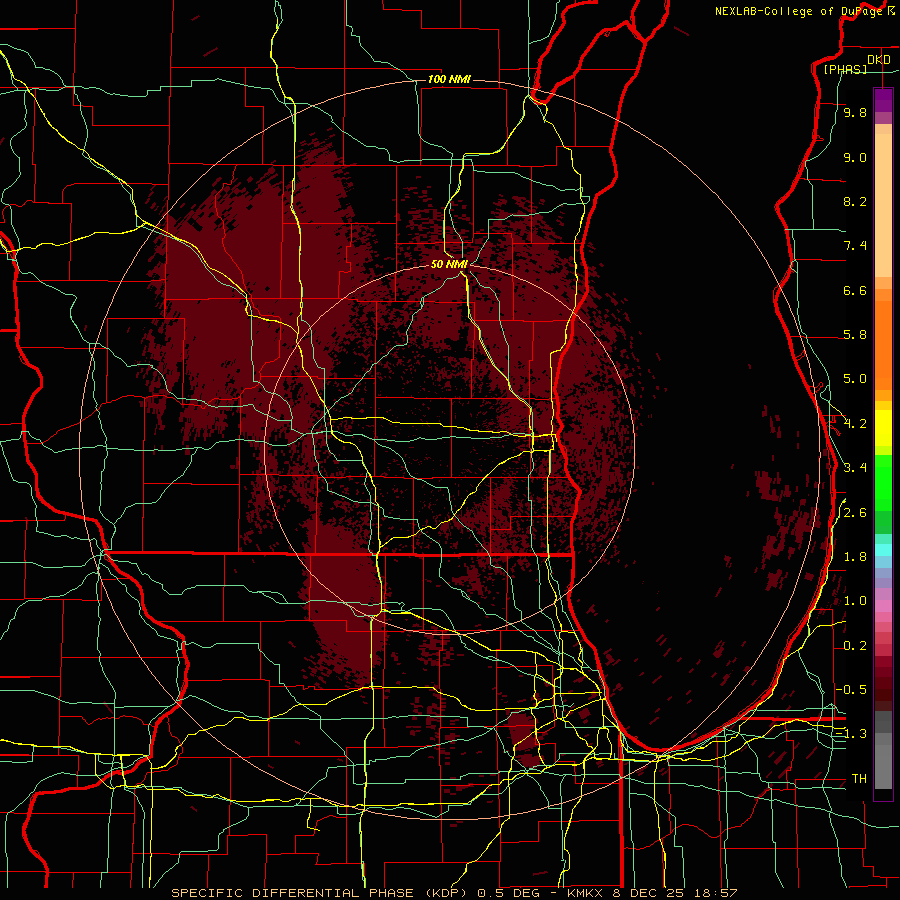The image size is (900, 900).
Task: Select the 6.6 scale label
Action: [855, 290]
